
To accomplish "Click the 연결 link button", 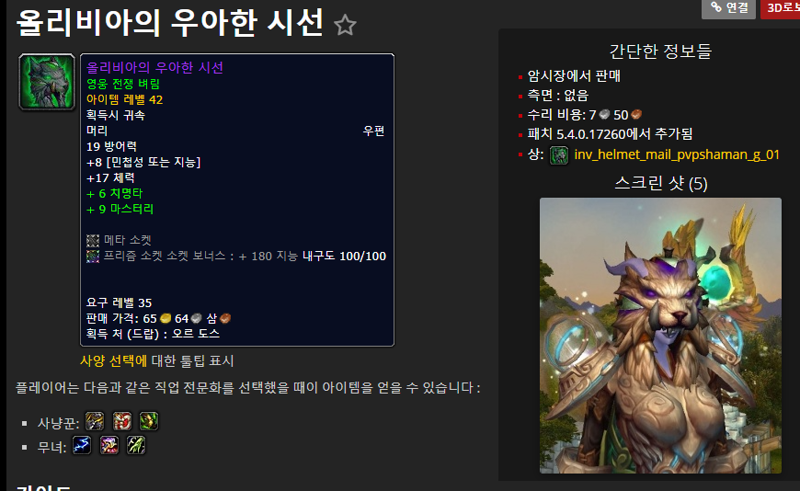I will [729, 8].
